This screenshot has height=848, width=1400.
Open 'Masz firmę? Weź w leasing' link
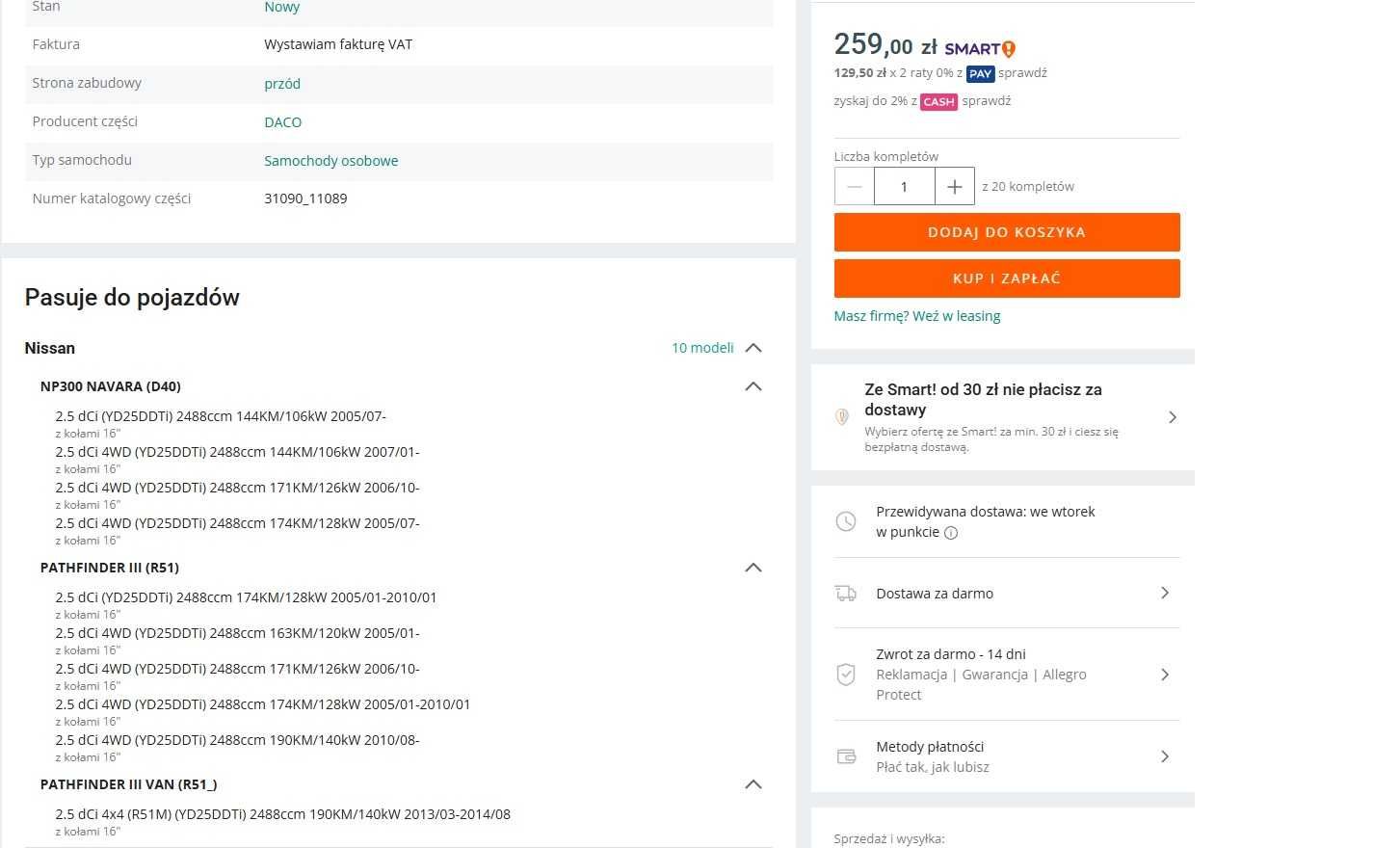pyautogui.click(x=917, y=316)
